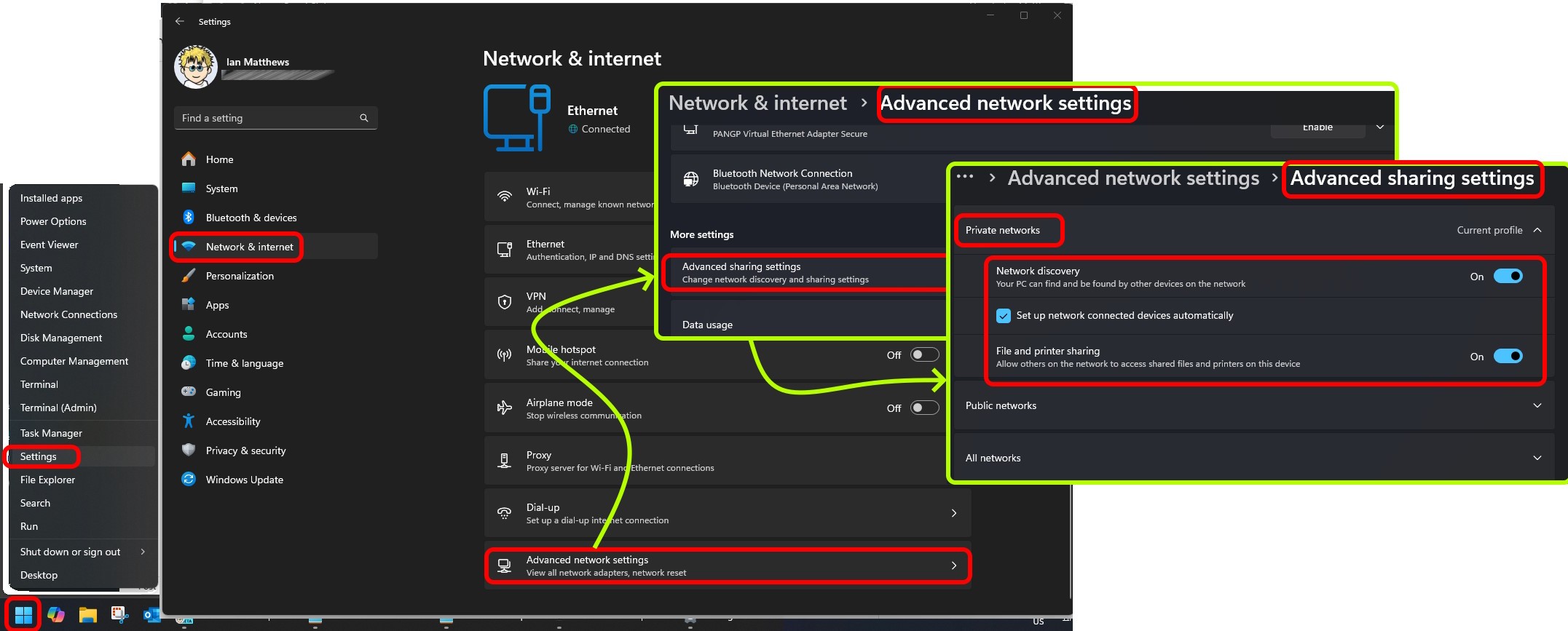1568x631 pixels.
Task: Expand the All networks section
Action: click(x=1537, y=459)
